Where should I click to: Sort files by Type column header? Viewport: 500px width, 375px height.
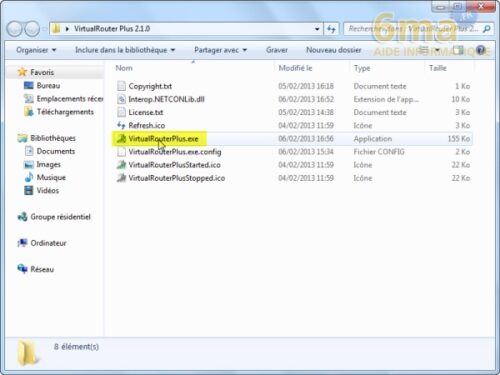coord(362,68)
